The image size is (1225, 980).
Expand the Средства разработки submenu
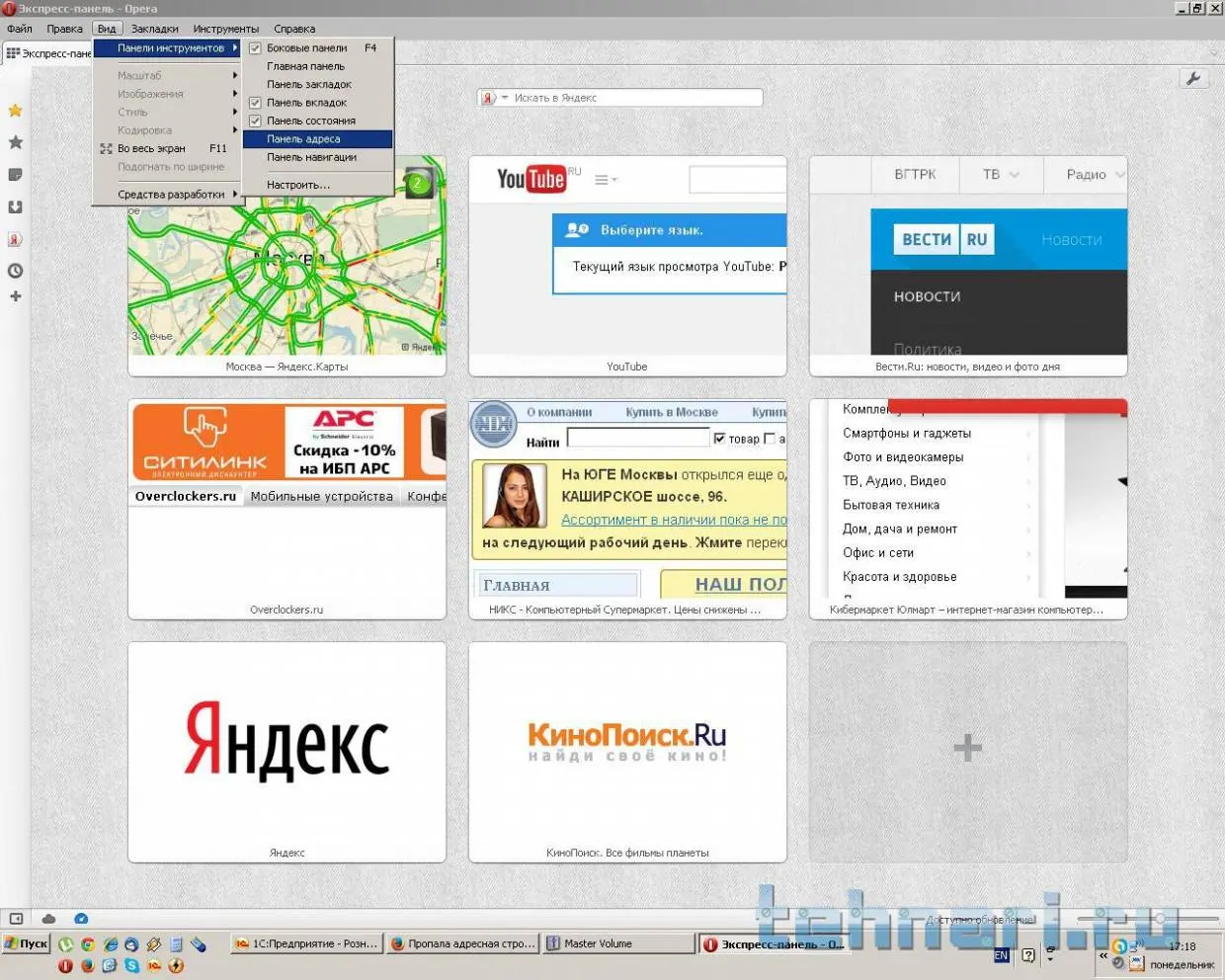click(x=167, y=195)
